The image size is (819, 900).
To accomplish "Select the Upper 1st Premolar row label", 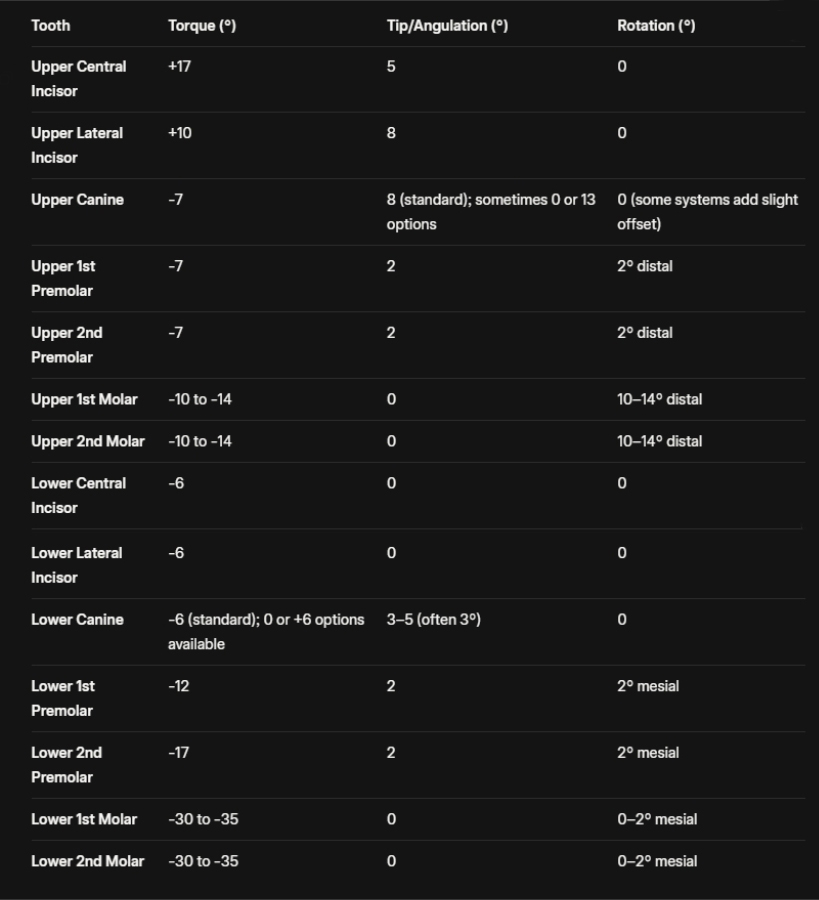I will [63, 278].
